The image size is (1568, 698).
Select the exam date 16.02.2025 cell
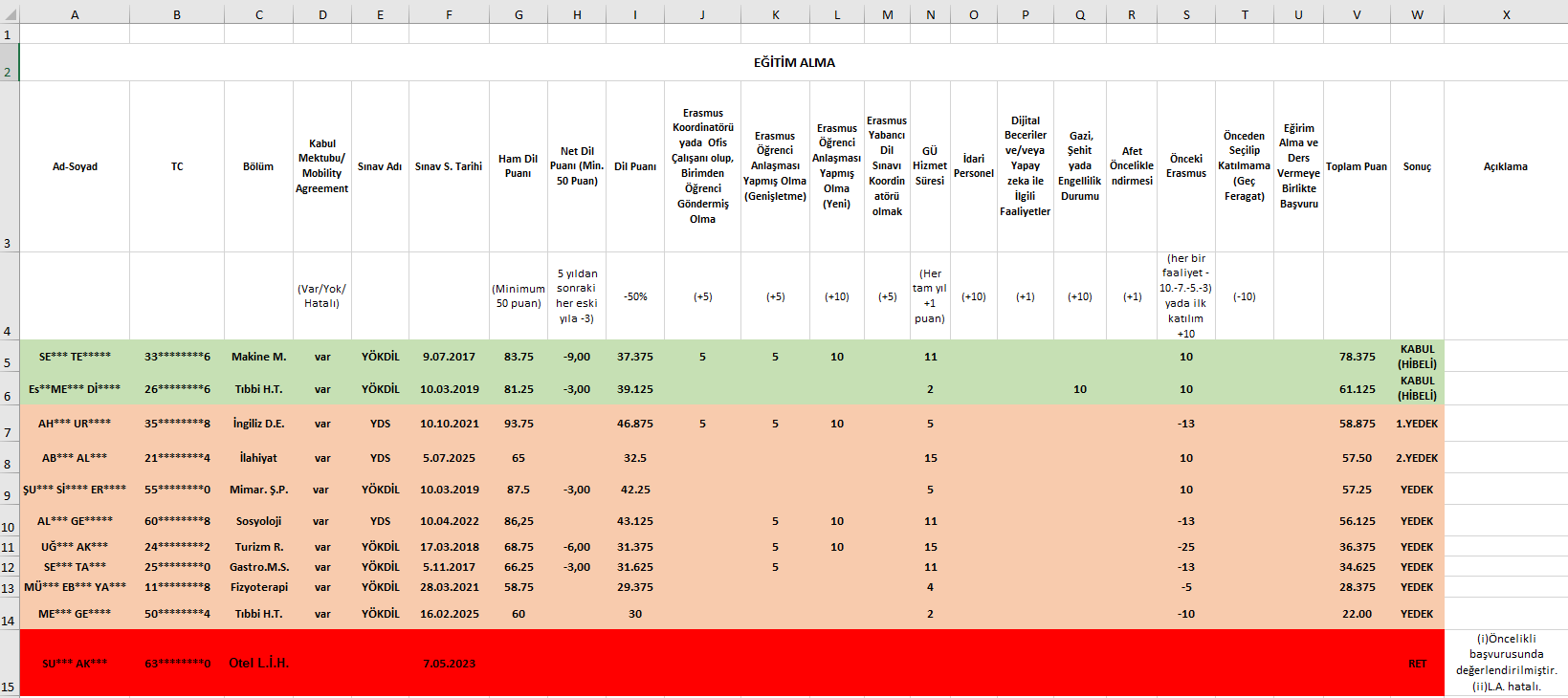[449, 614]
